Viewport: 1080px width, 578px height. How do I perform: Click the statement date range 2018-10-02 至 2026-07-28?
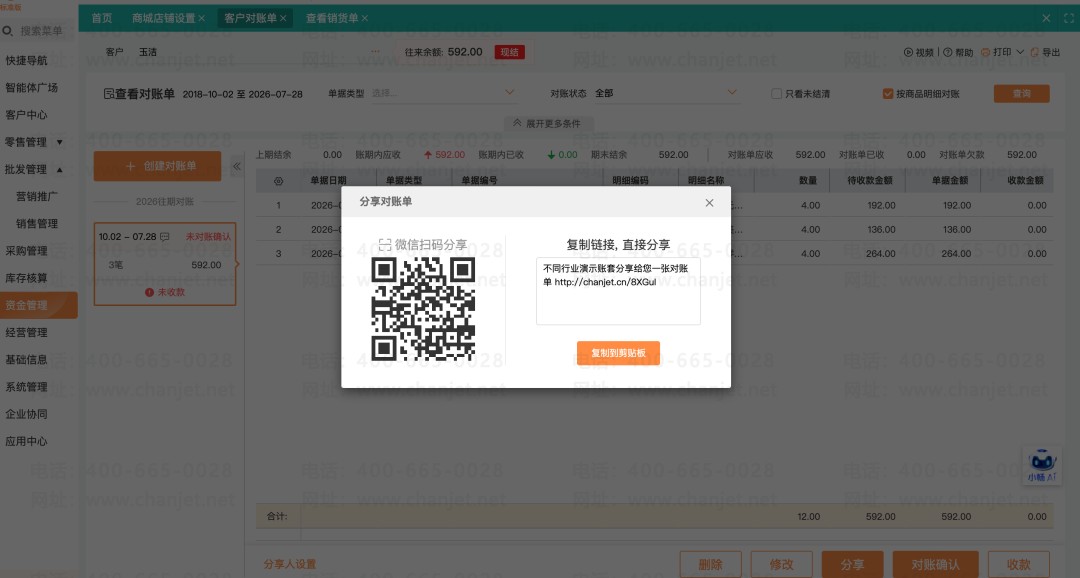click(242, 94)
